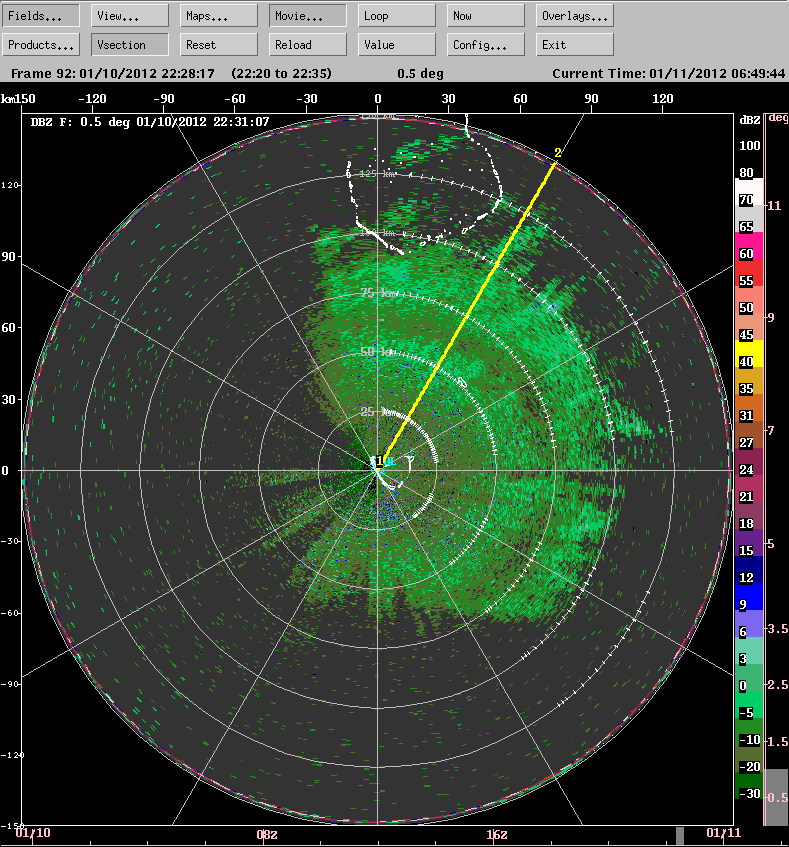The height and width of the screenshot is (847, 789).
Task: Click the 'DBZ F: 0.5 deg' field label
Action: (80, 122)
